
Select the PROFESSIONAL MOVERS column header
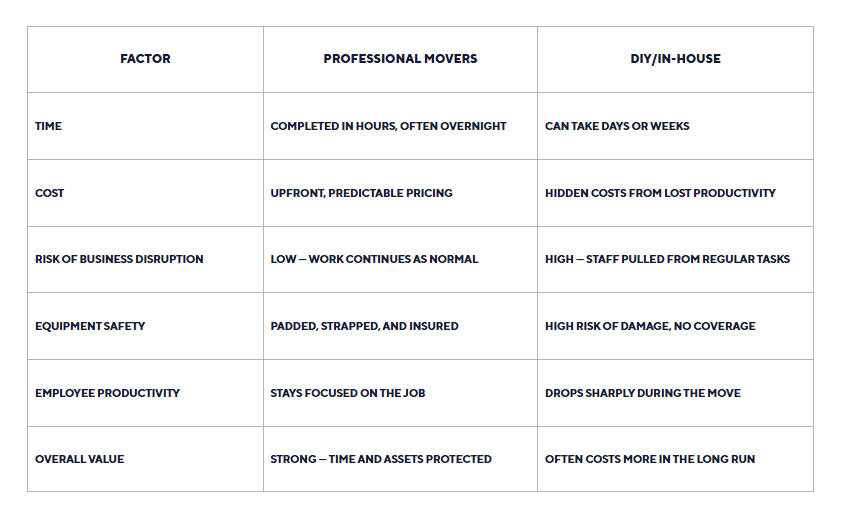click(400, 59)
